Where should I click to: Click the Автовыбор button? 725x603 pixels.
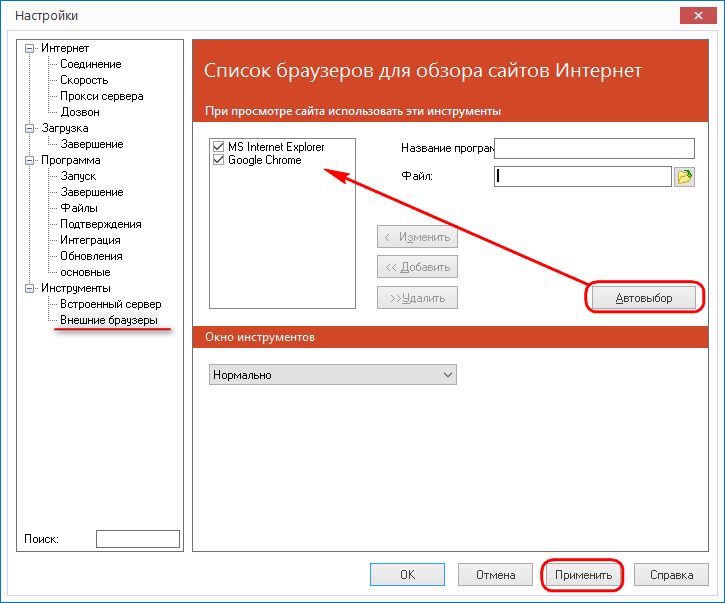[644, 298]
